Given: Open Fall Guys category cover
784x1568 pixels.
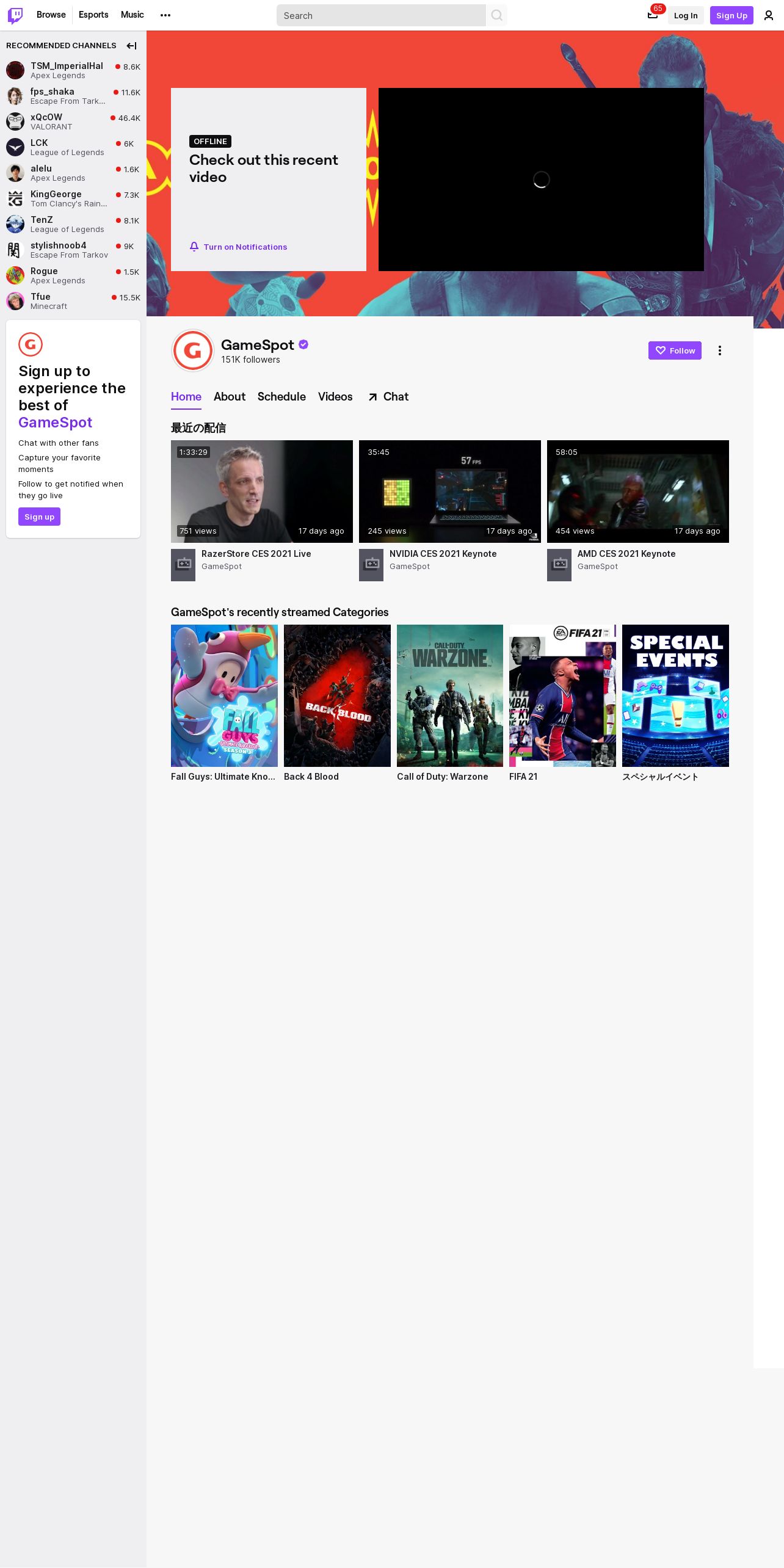Looking at the screenshot, I should point(224,695).
